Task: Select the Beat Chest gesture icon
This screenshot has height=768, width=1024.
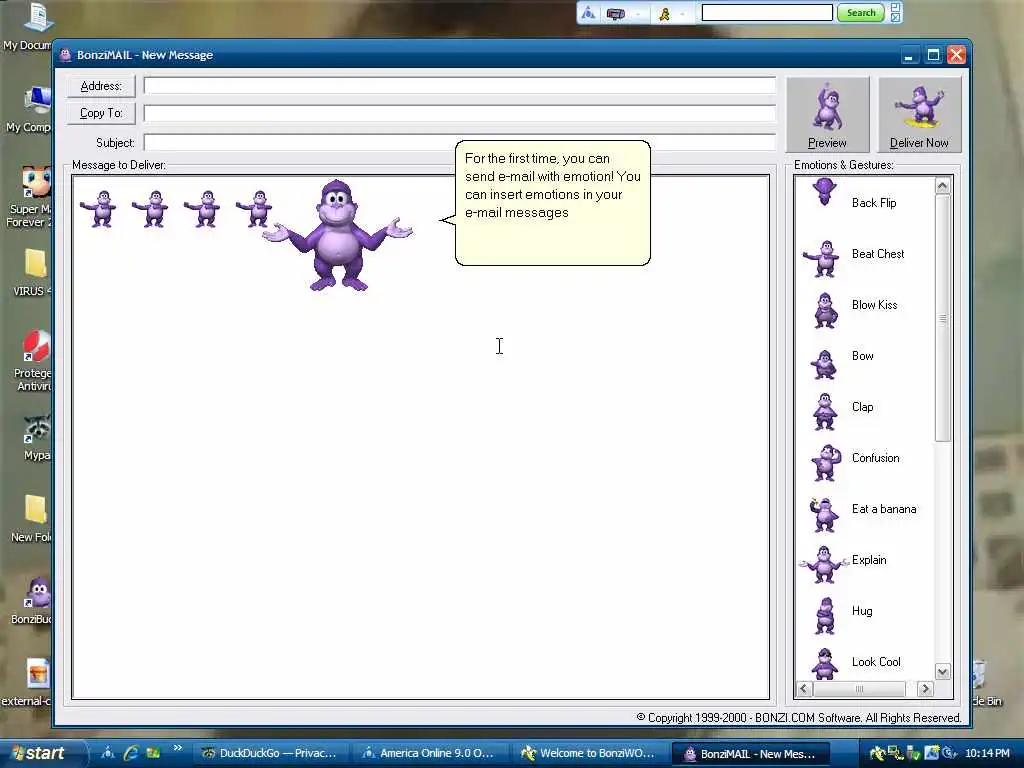Action: click(x=822, y=259)
